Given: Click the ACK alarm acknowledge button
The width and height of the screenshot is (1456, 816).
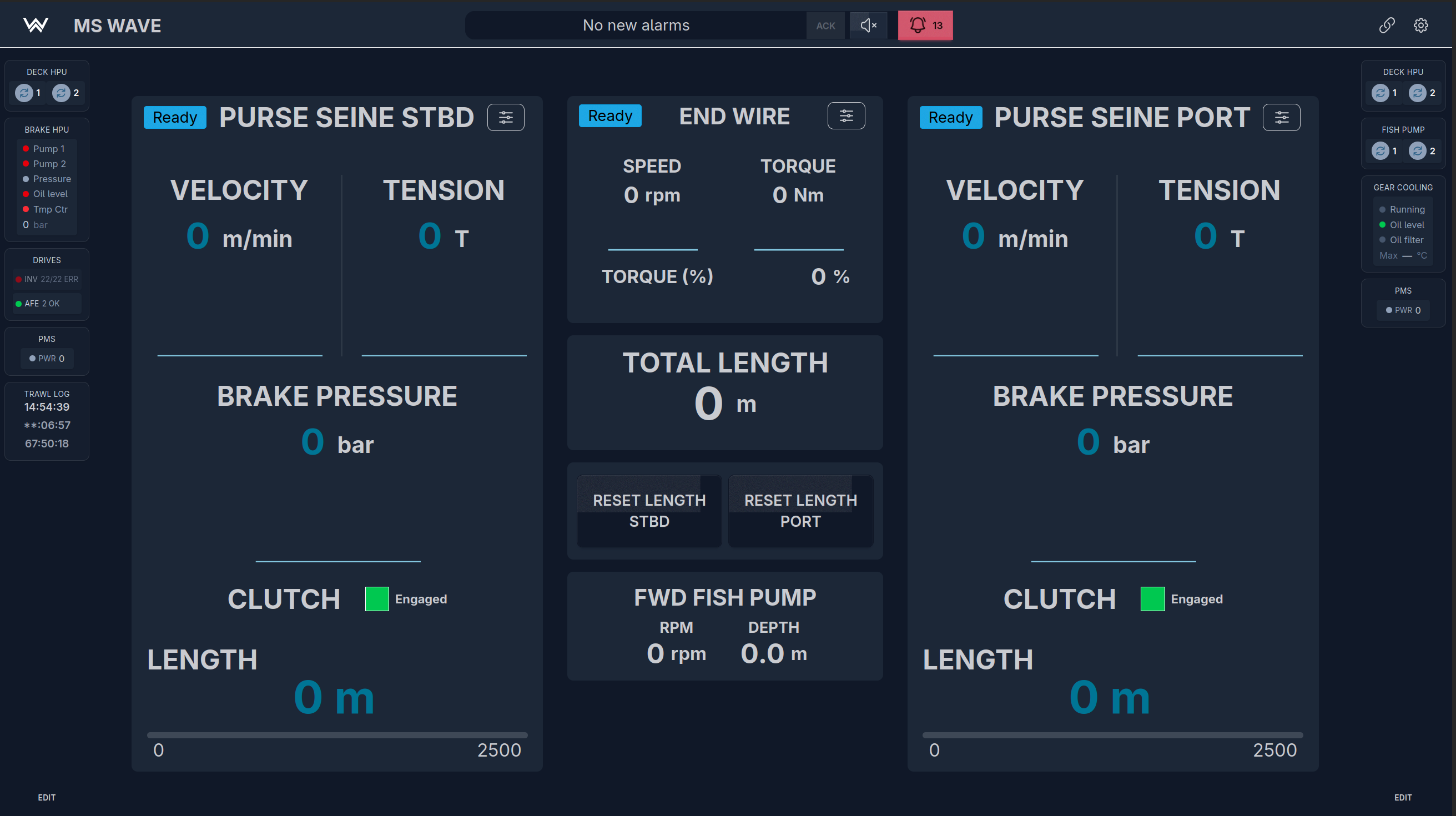Looking at the screenshot, I should coord(826,26).
